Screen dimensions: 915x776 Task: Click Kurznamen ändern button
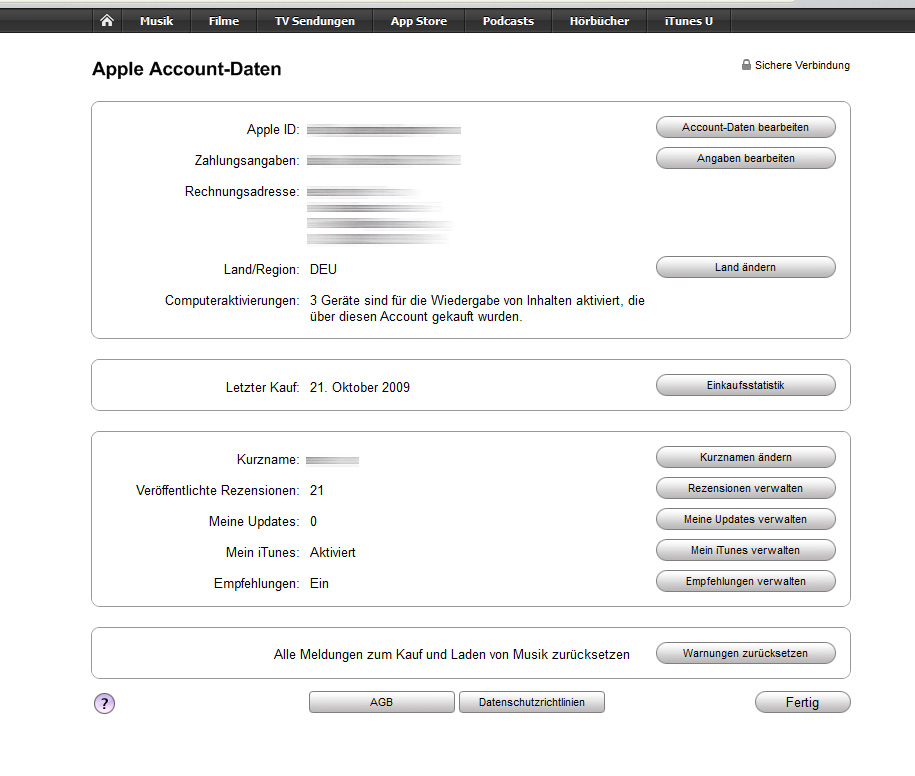(746, 457)
